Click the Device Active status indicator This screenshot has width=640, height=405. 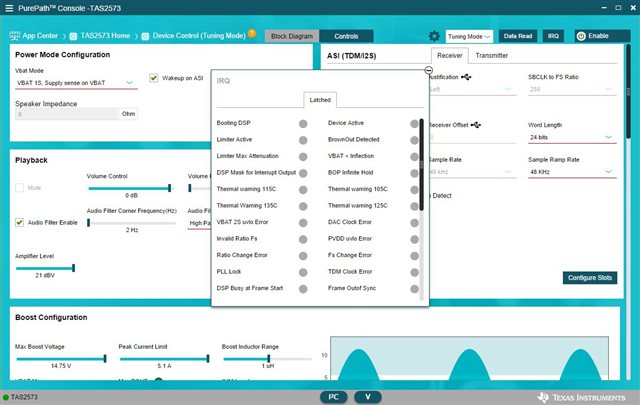414,124
